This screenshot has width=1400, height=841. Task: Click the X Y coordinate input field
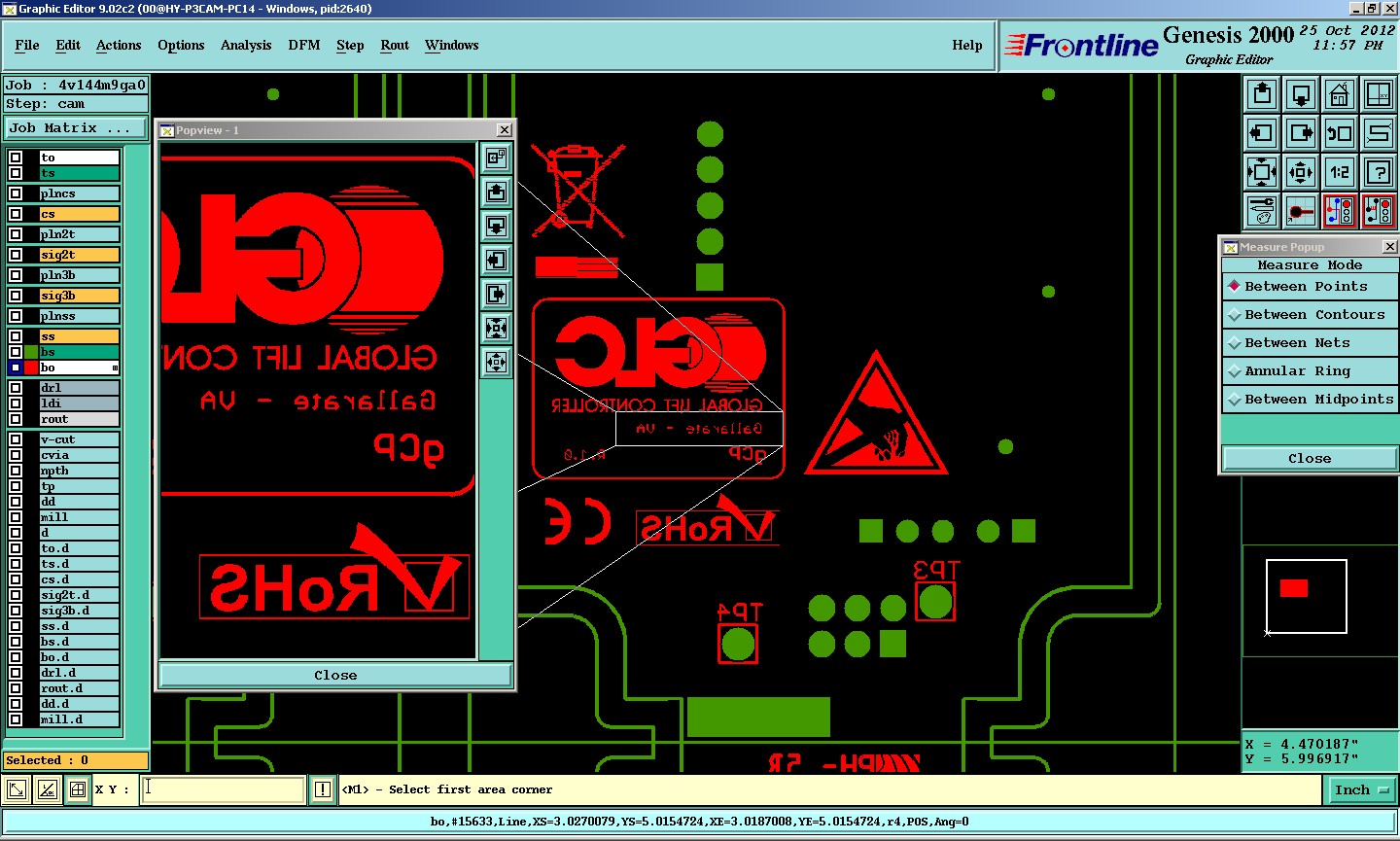pyautogui.click(x=224, y=789)
